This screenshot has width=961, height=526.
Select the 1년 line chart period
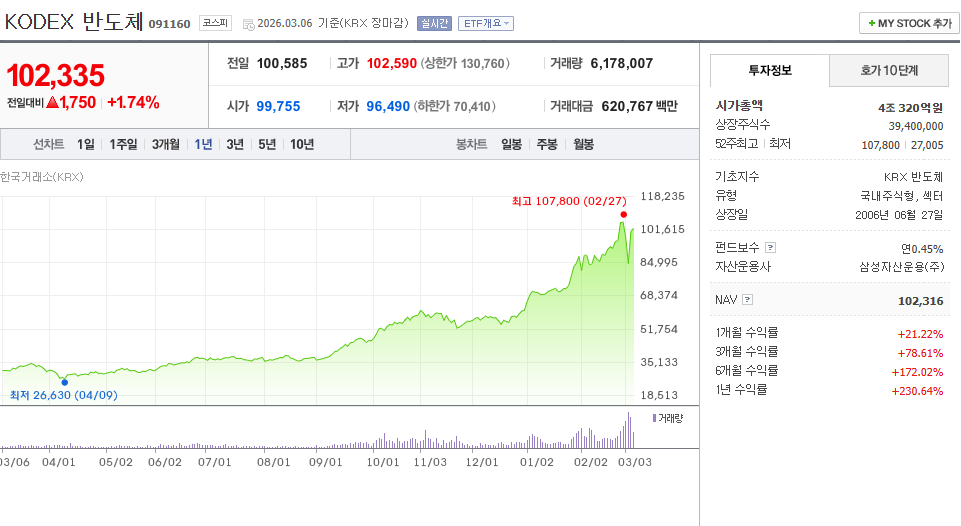tap(203, 145)
